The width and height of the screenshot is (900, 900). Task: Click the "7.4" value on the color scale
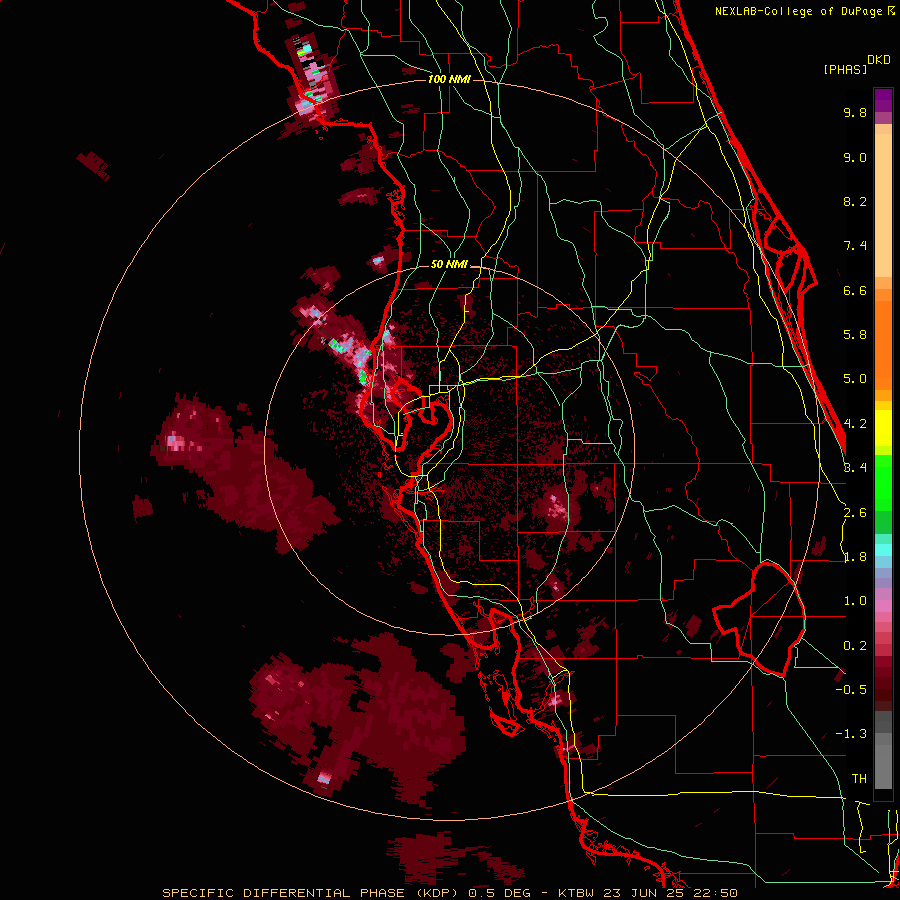[855, 246]
